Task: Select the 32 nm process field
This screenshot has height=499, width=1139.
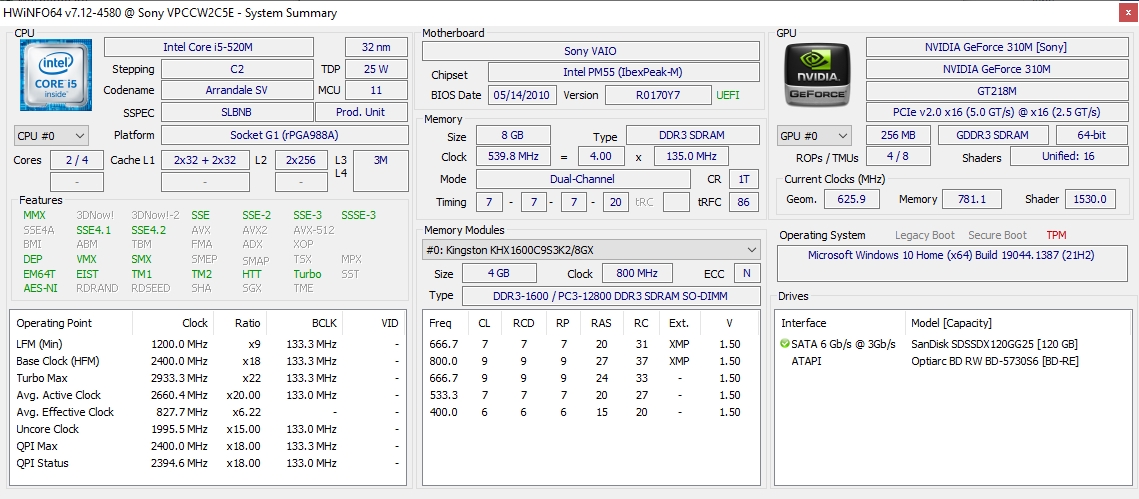Action: tap(376, 47)
